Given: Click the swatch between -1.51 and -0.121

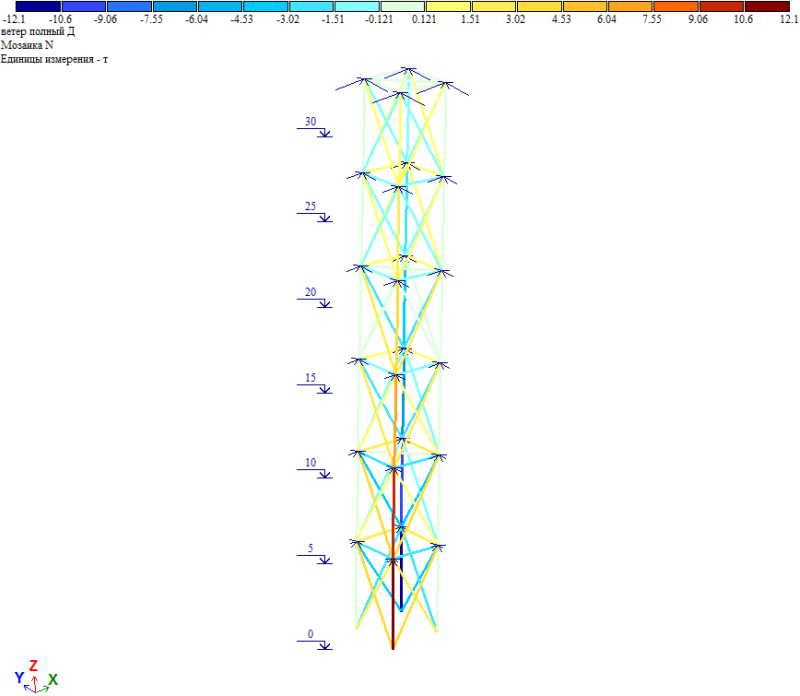Looking at the screenshot, I should point(357,7).
